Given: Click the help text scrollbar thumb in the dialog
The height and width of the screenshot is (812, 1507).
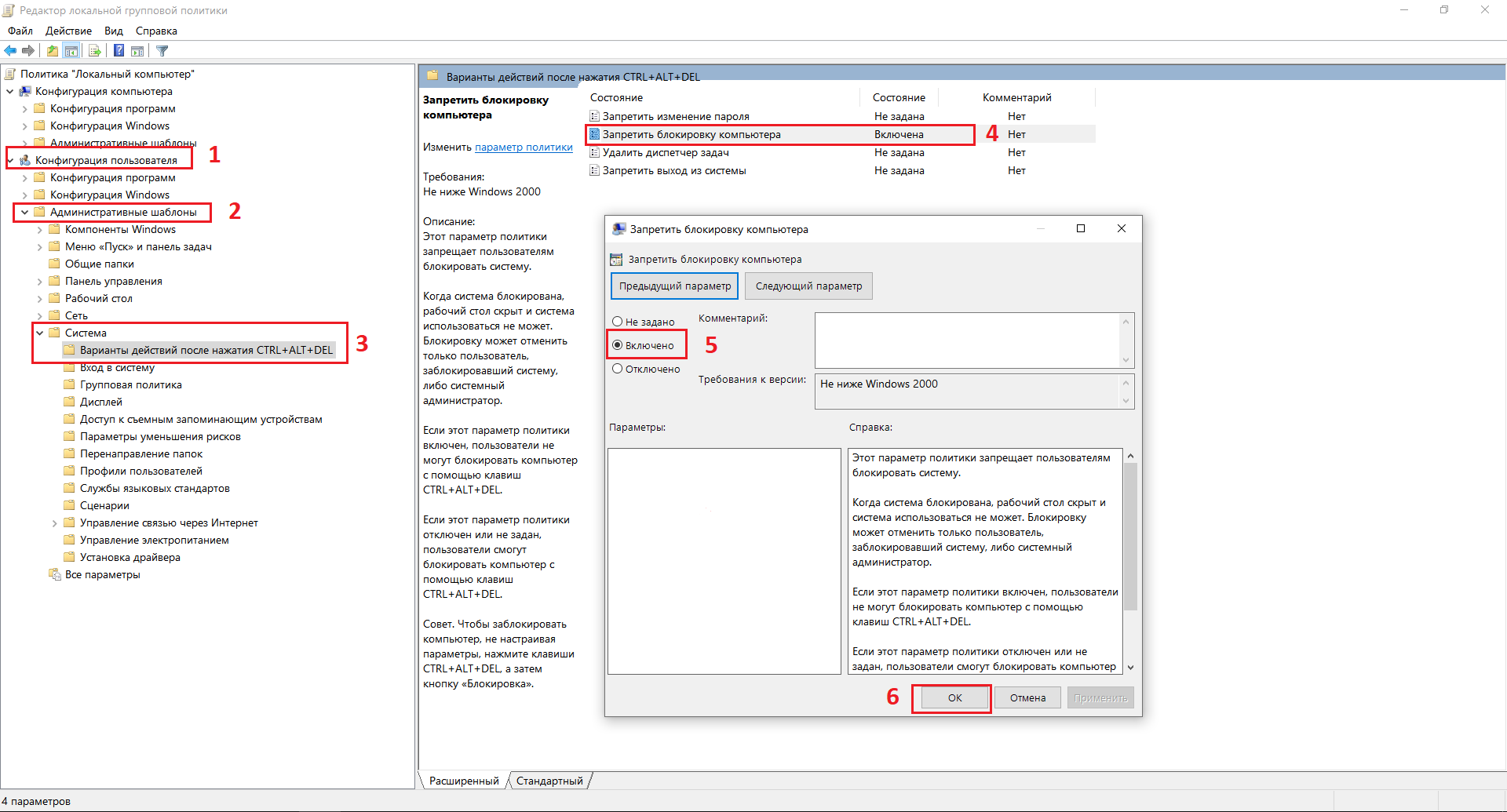Looking at the screenshot, I should 1130,536.
